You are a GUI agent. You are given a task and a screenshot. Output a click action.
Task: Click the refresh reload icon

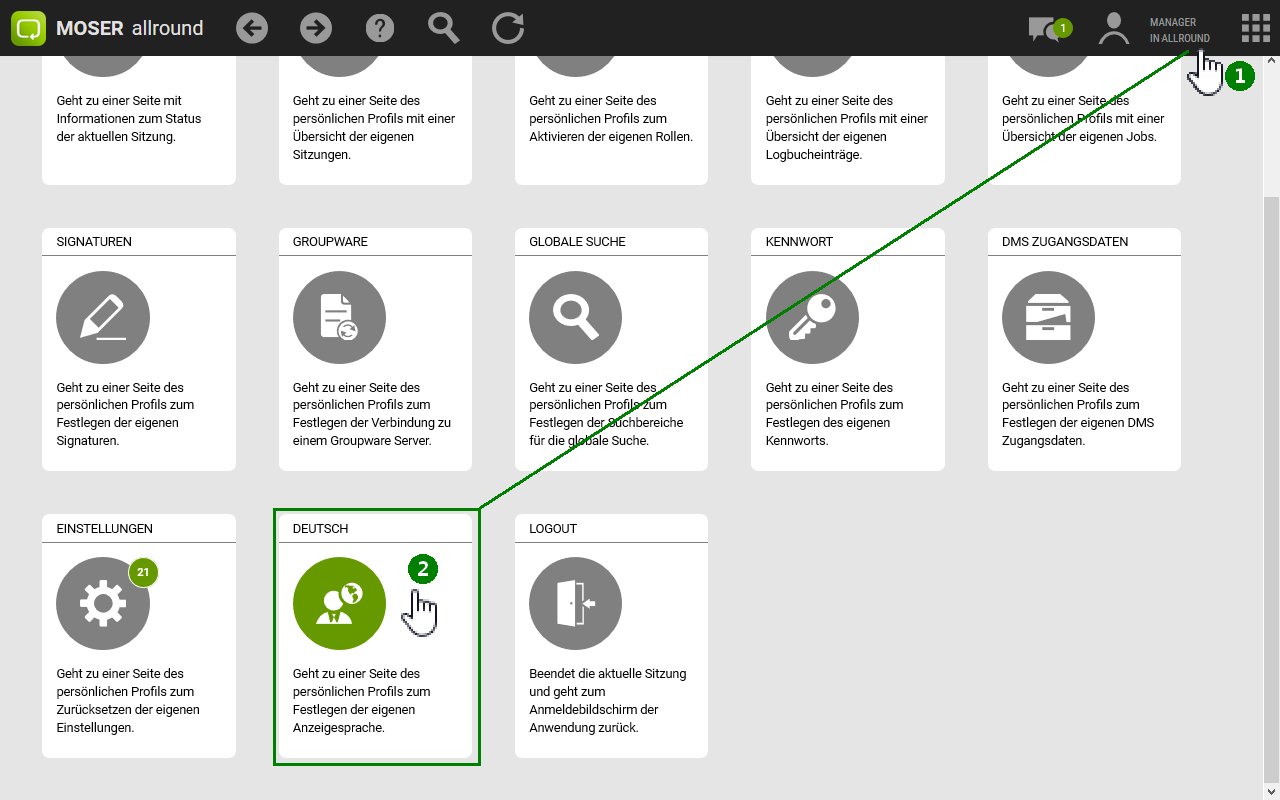click(x=508, y=28)
